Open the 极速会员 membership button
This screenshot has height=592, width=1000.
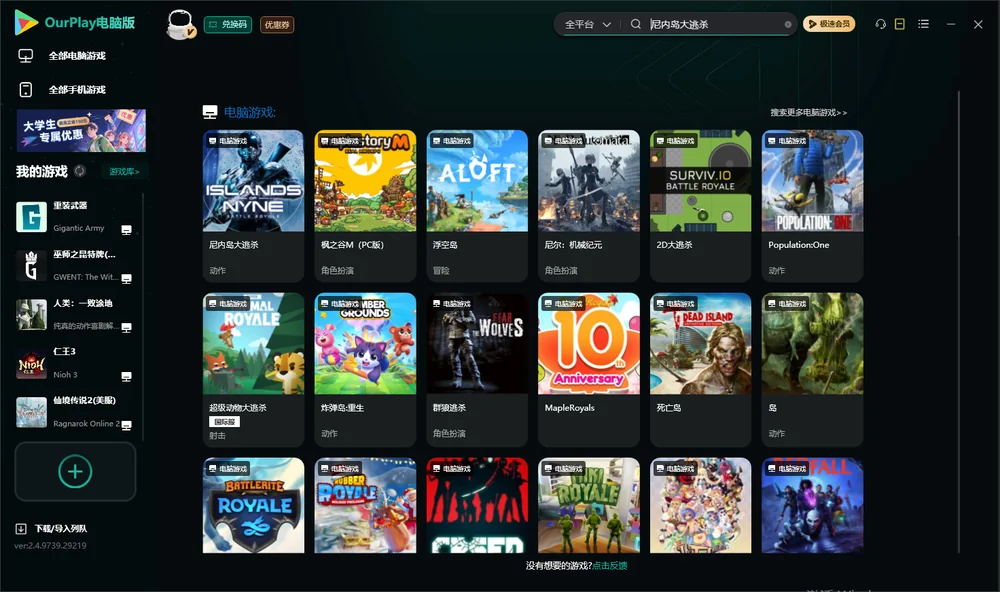tap(829, 24)
